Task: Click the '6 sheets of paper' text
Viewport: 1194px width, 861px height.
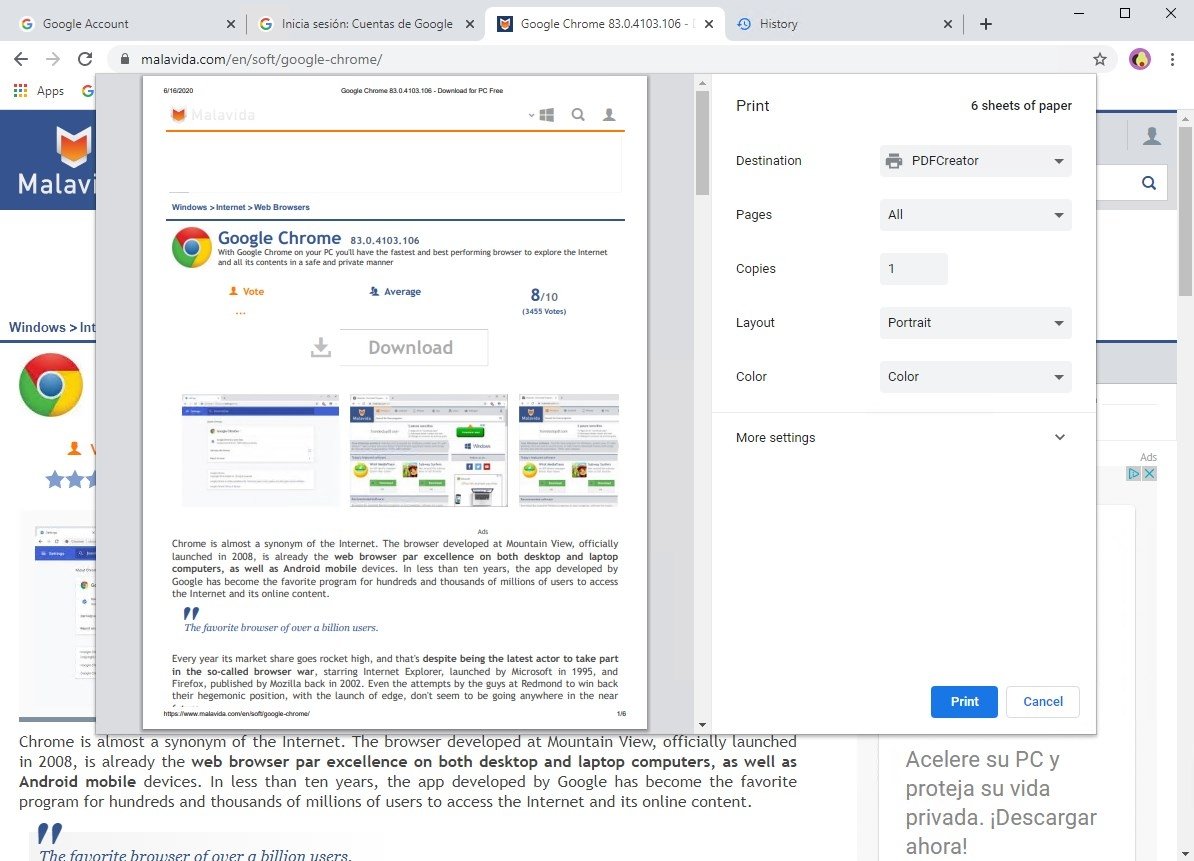Action: [x=1020, y=106]
